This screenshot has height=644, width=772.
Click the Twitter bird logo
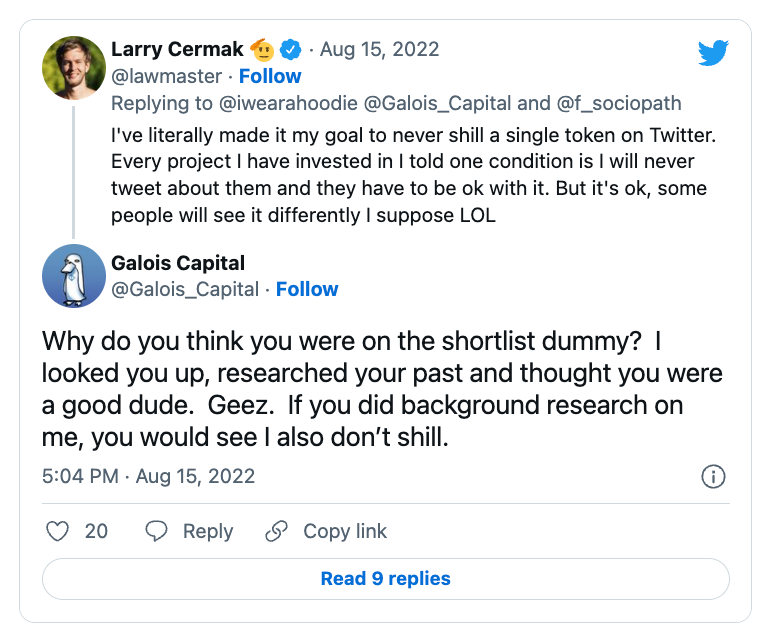coord(713,53)
